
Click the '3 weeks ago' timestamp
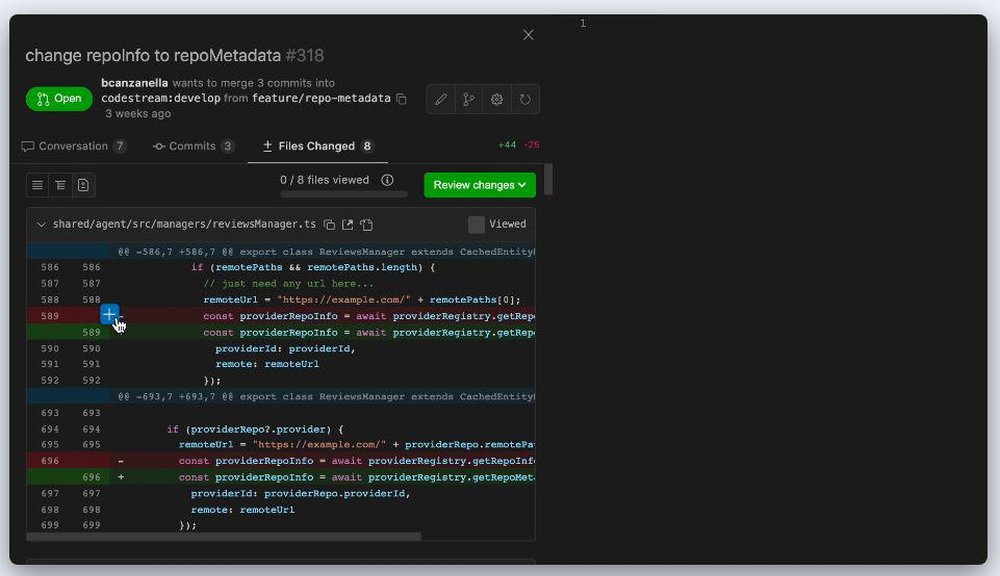point(138,114)
